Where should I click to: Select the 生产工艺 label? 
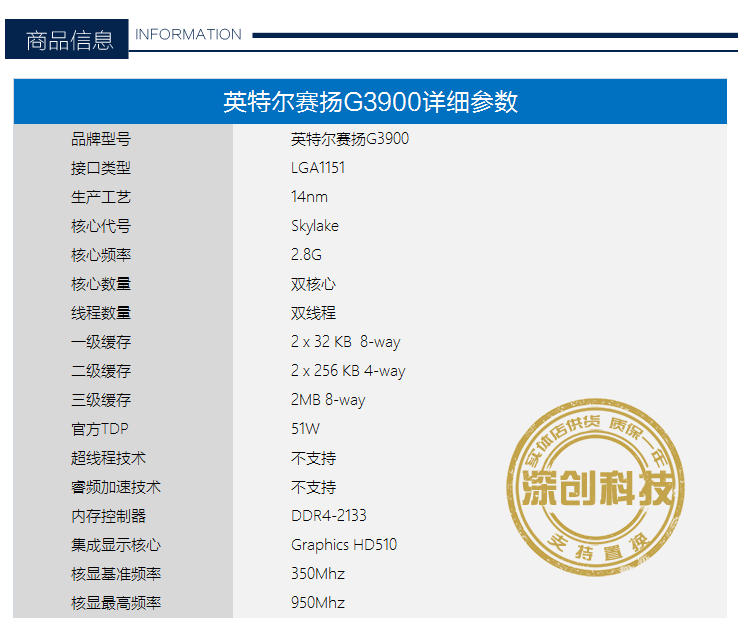pyautogui.click(x=101, y=197)
